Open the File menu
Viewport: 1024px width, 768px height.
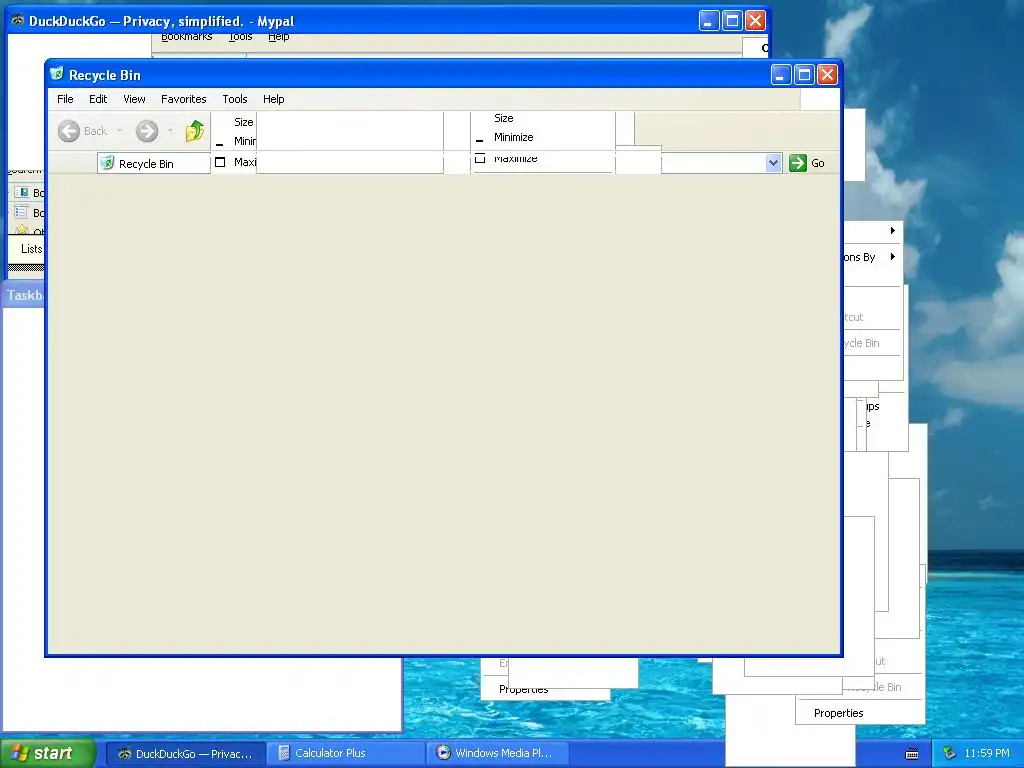[65, 99]
